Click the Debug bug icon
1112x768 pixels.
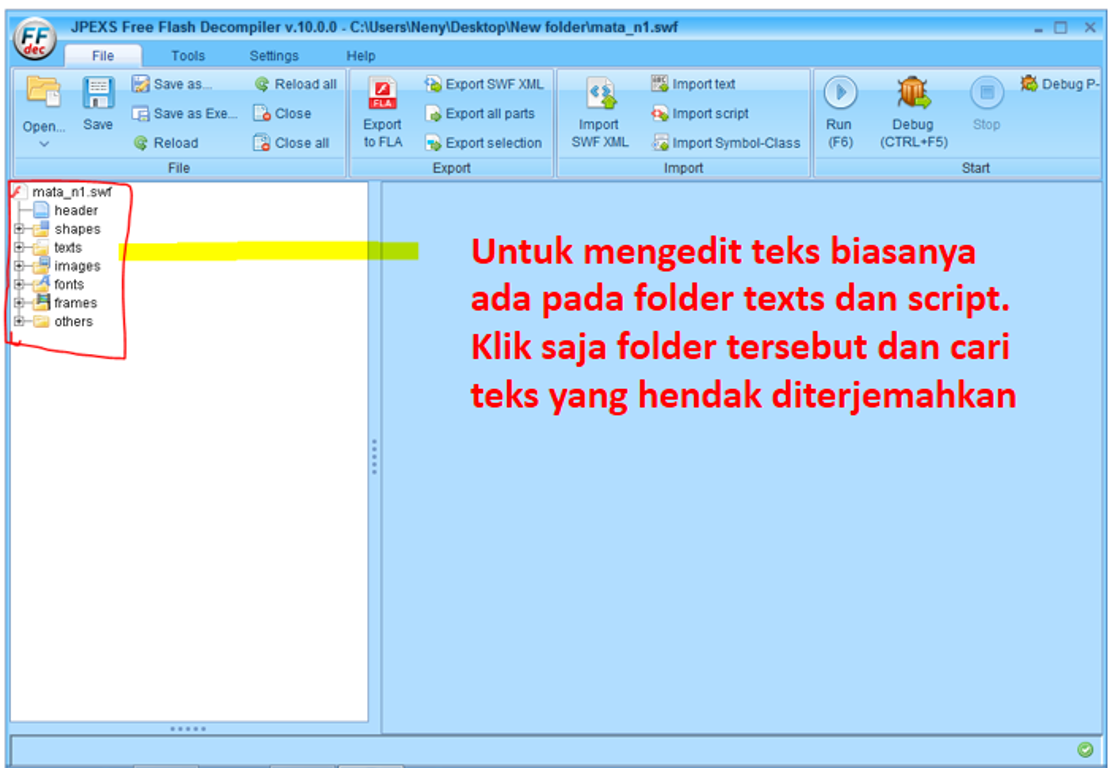tap(912, 93)
